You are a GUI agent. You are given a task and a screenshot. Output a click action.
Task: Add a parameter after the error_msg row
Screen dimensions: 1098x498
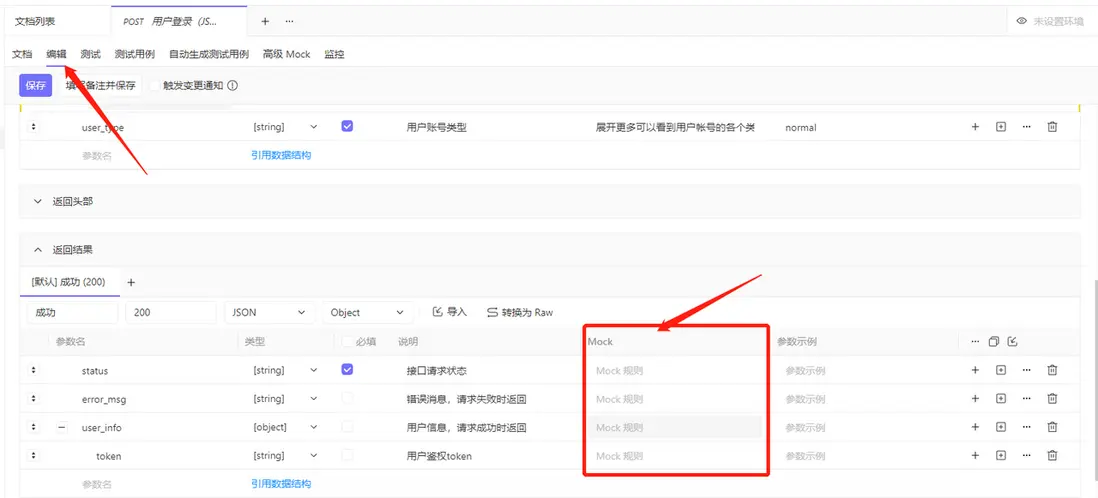click(975, 399)
